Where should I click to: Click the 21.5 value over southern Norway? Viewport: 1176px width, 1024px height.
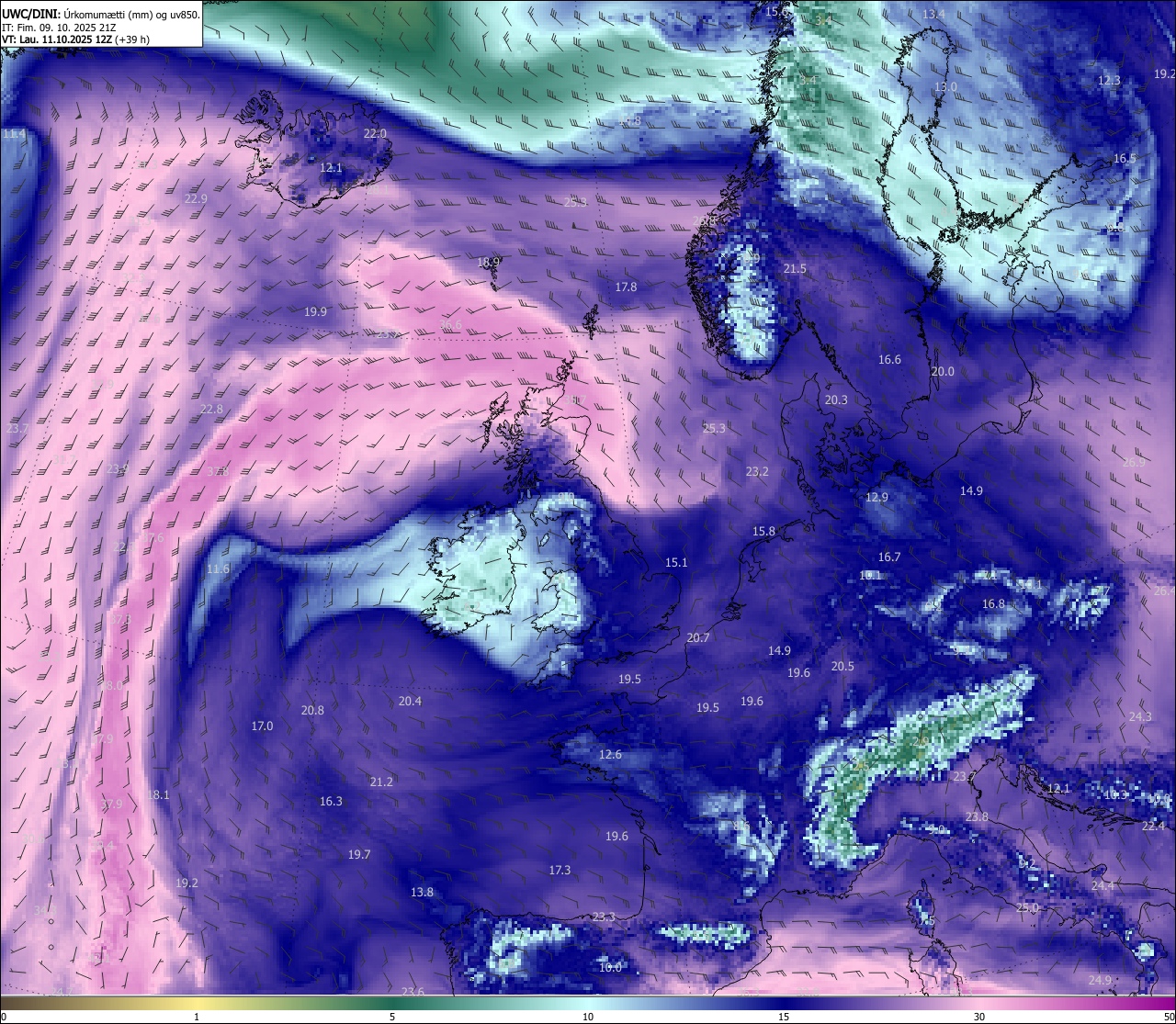tap(795, 268)
